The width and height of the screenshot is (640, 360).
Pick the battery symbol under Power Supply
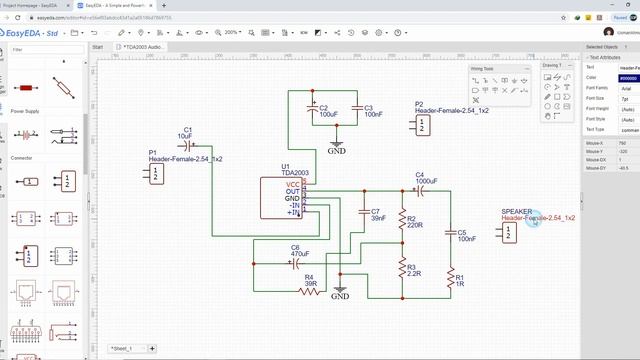click(26, 135)
